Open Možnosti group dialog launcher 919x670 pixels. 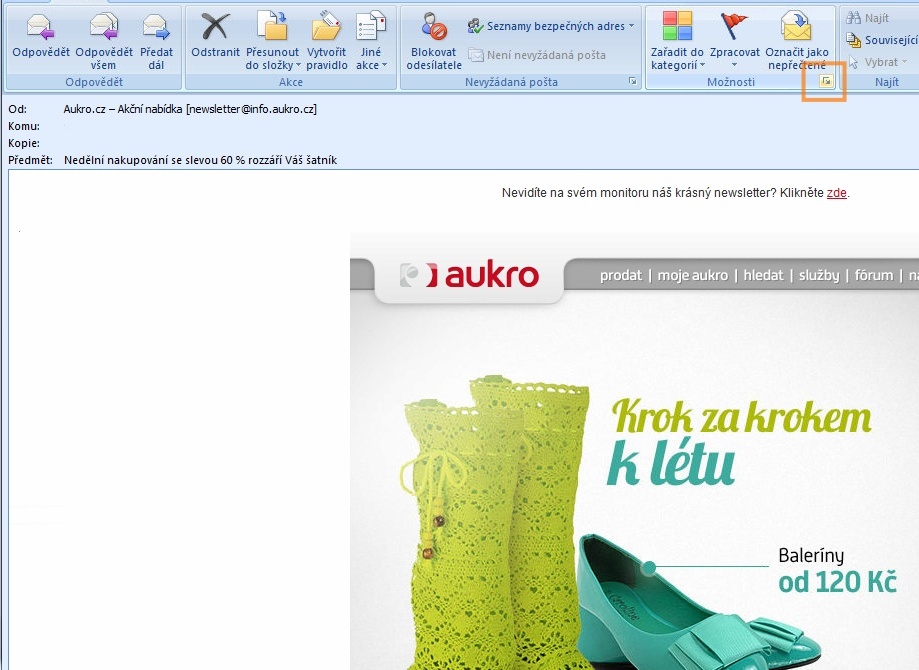(x=826, y=82)
